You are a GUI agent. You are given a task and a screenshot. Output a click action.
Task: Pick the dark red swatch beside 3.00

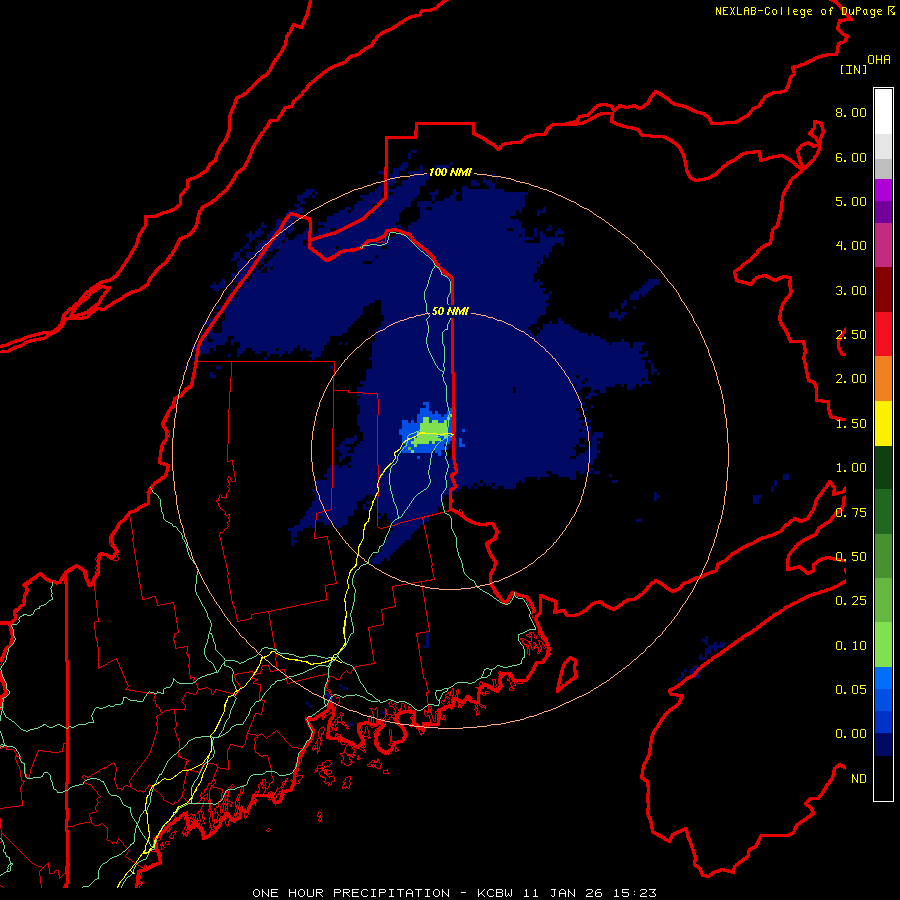point(883,290)
